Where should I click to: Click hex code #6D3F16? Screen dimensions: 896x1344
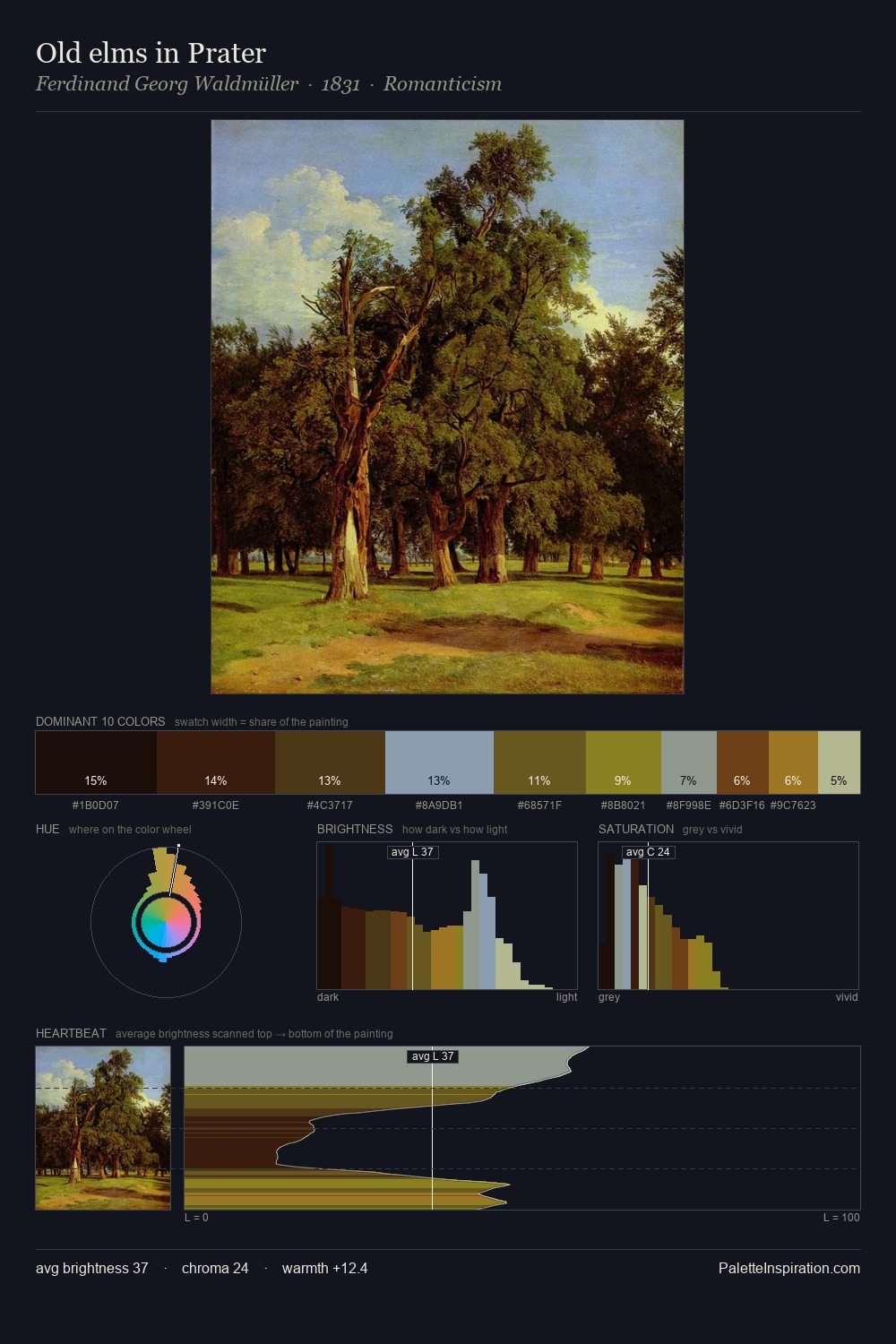[742, 806]
